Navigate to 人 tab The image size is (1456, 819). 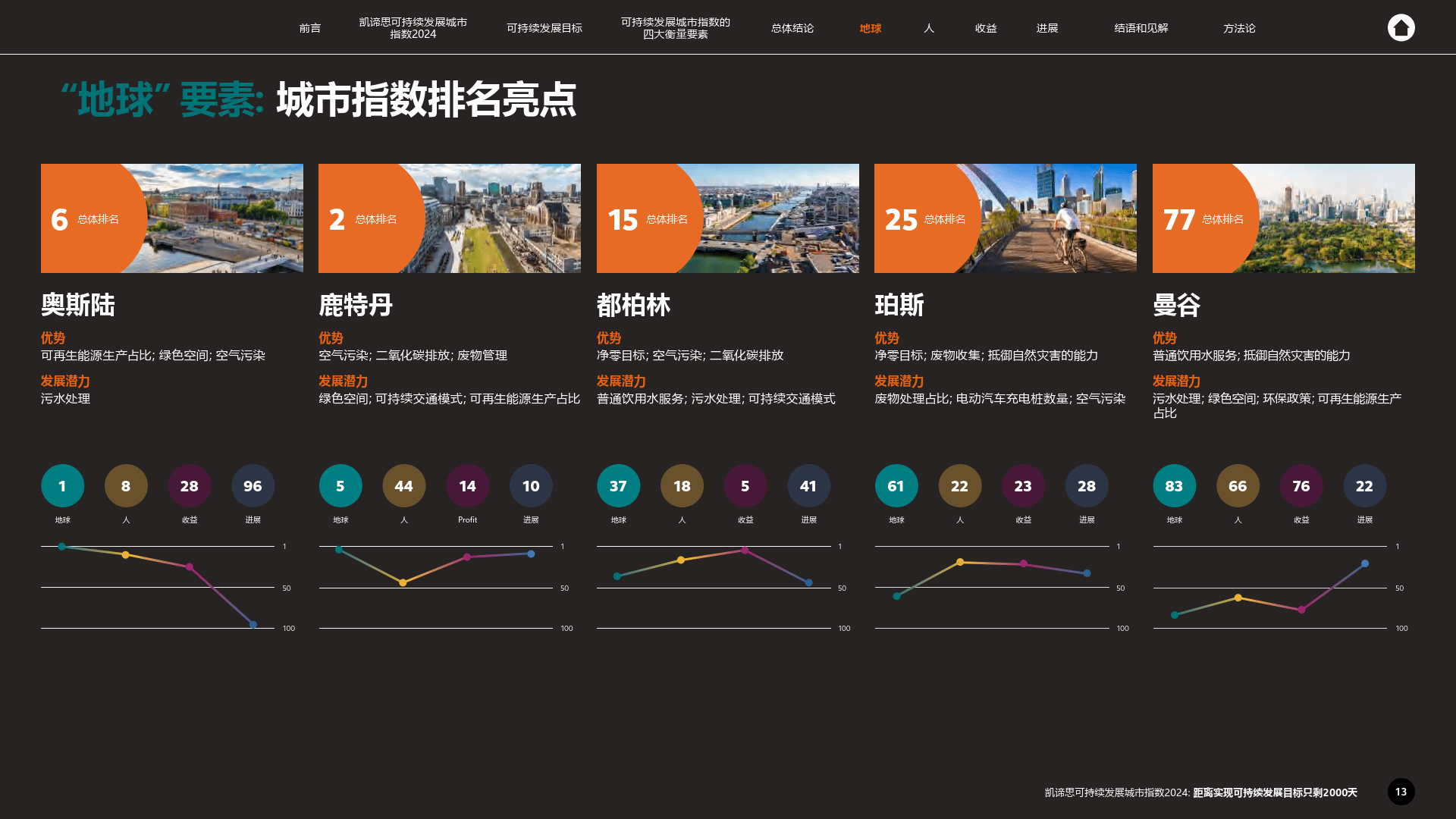[x=927, y=27]
